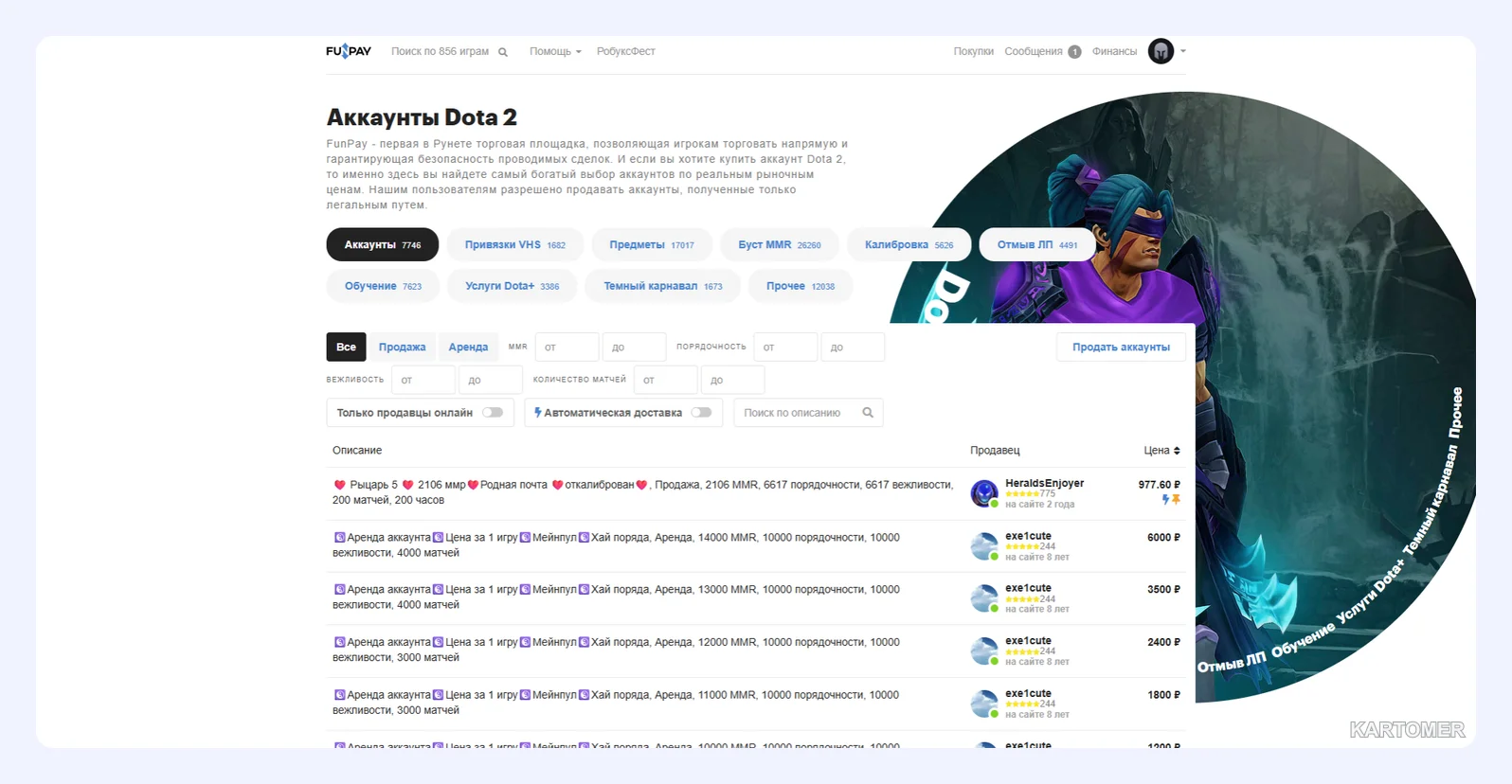This screenshot has width=1512, height=784.
Task: Click the MMR 'до' input field
Action: coord(634,347)
